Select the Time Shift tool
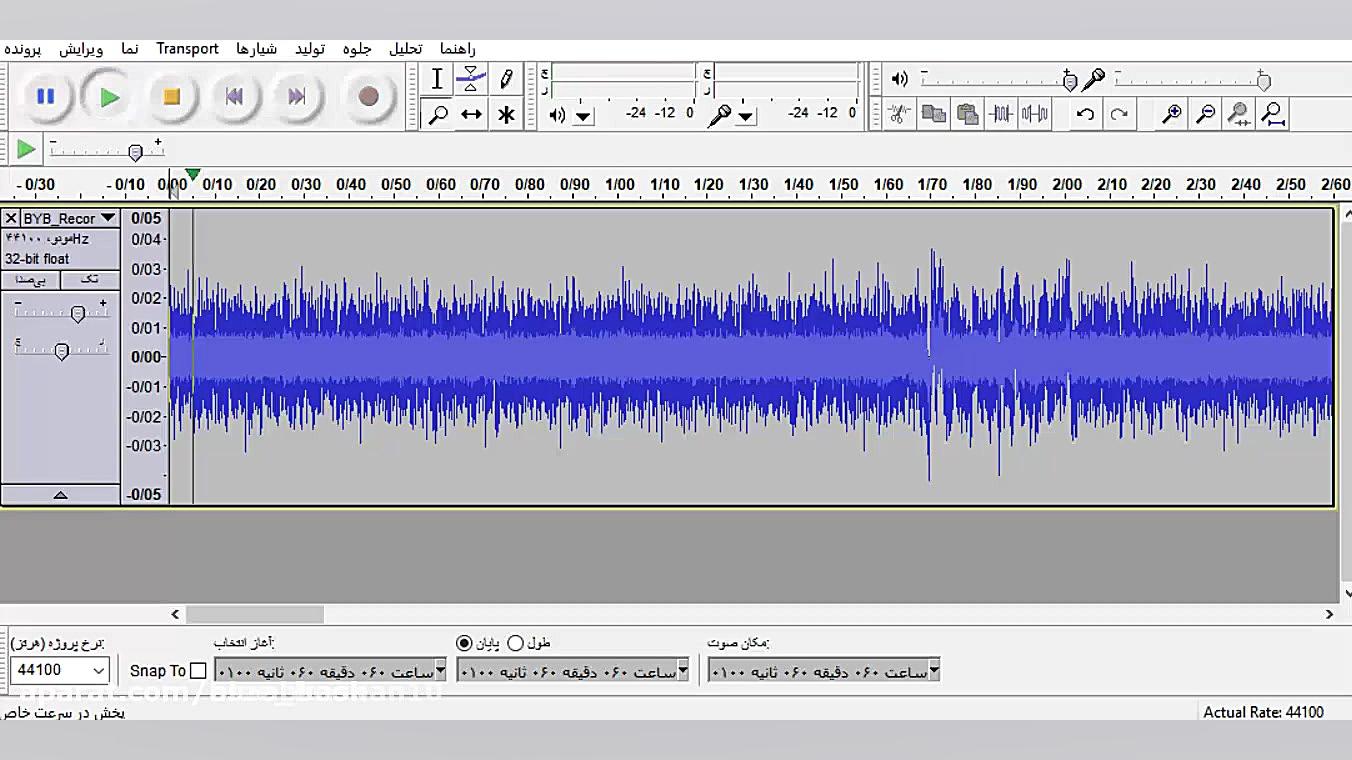 (x=471, y=114)
